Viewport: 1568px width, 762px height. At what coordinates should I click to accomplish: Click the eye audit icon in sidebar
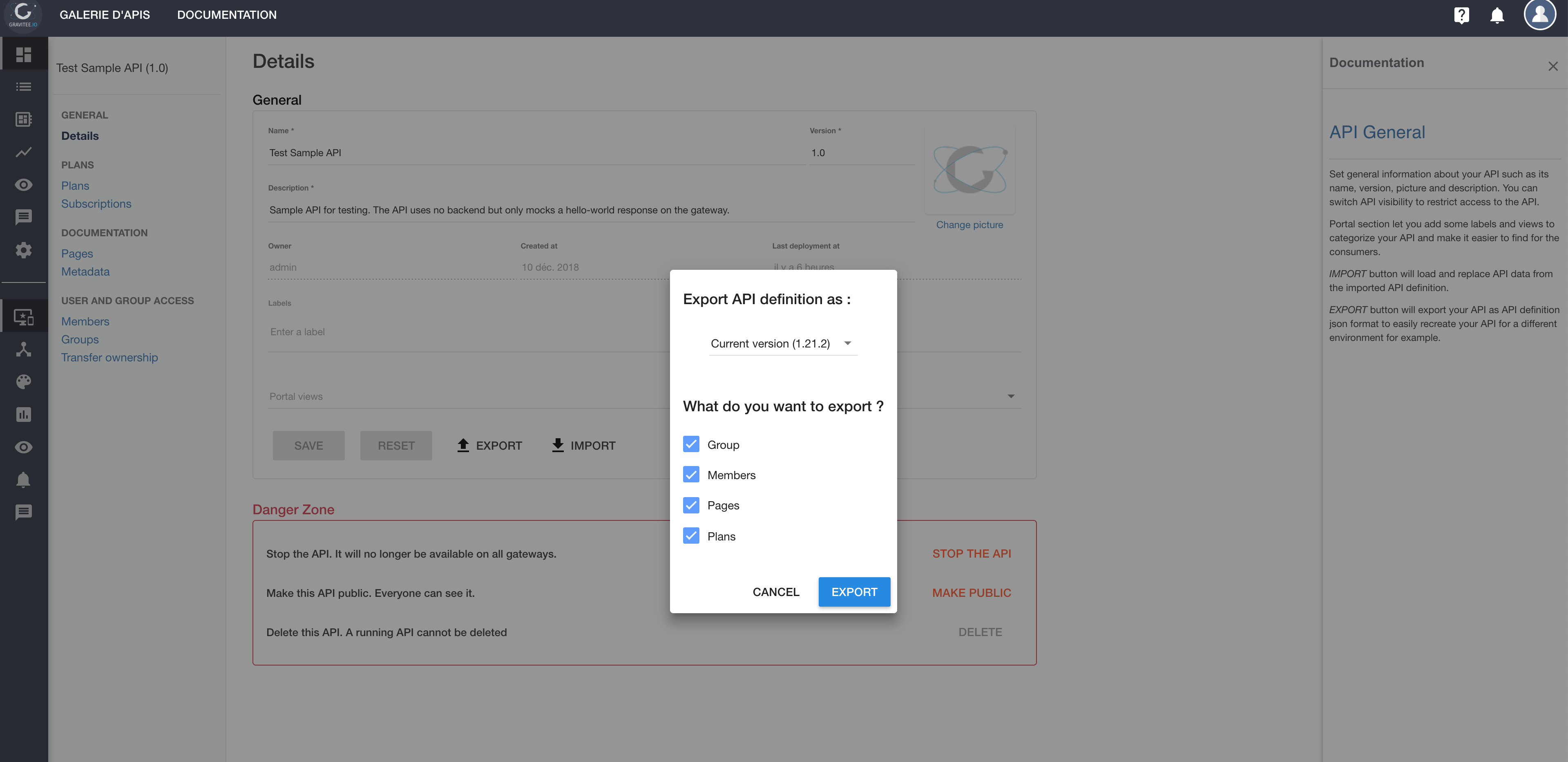24,184
